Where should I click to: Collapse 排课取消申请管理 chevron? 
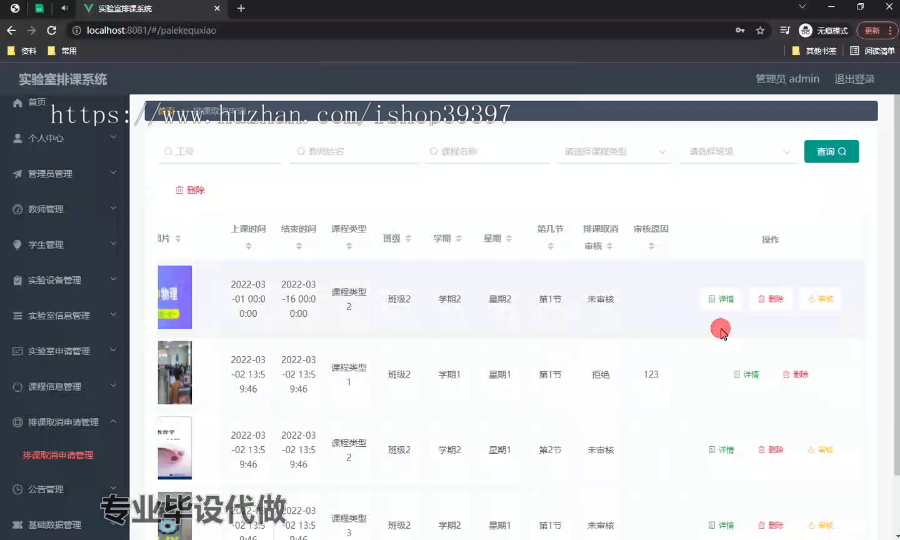point(113,421)
